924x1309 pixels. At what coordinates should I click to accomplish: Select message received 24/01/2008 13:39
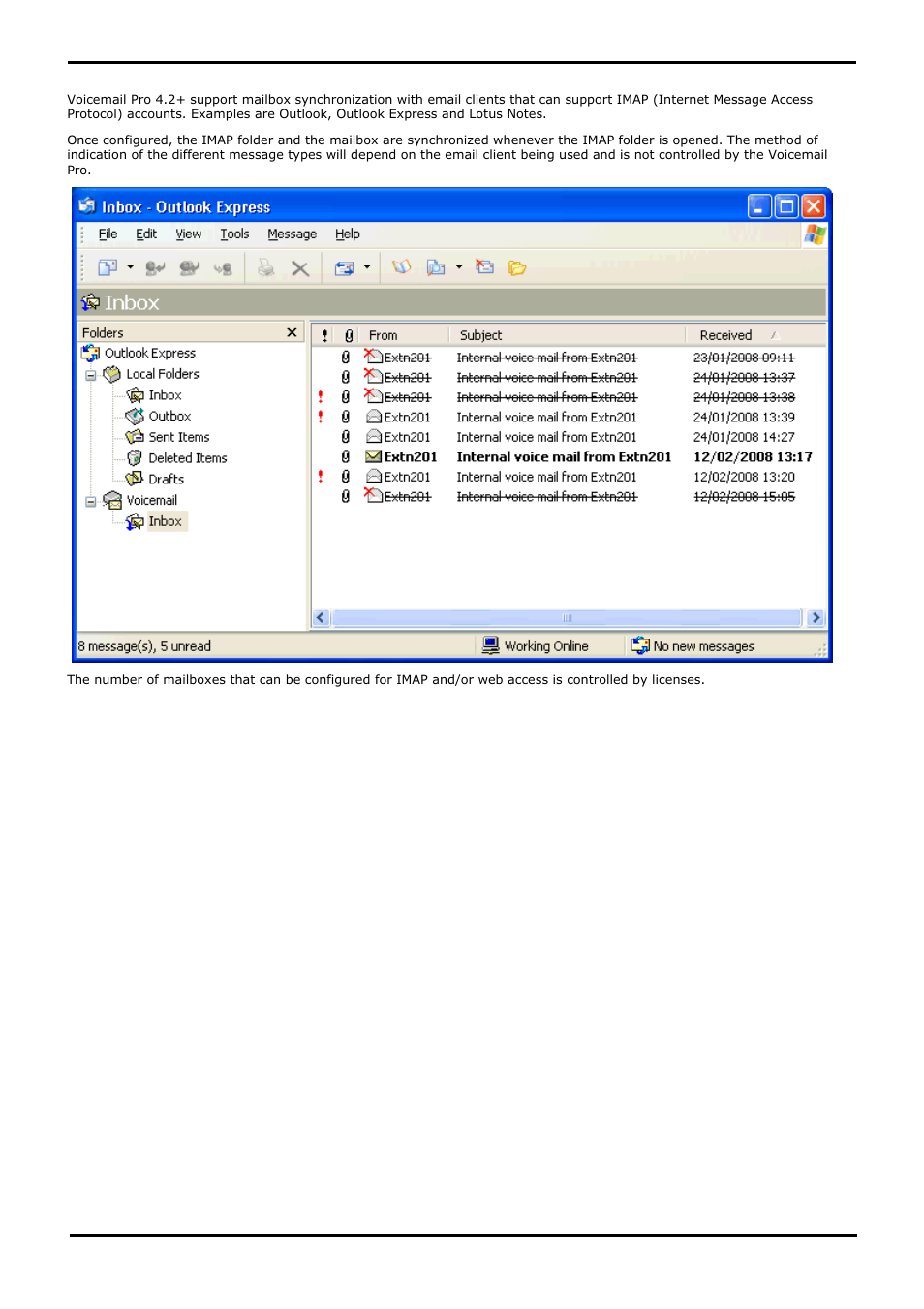click(x=570, y=418)
